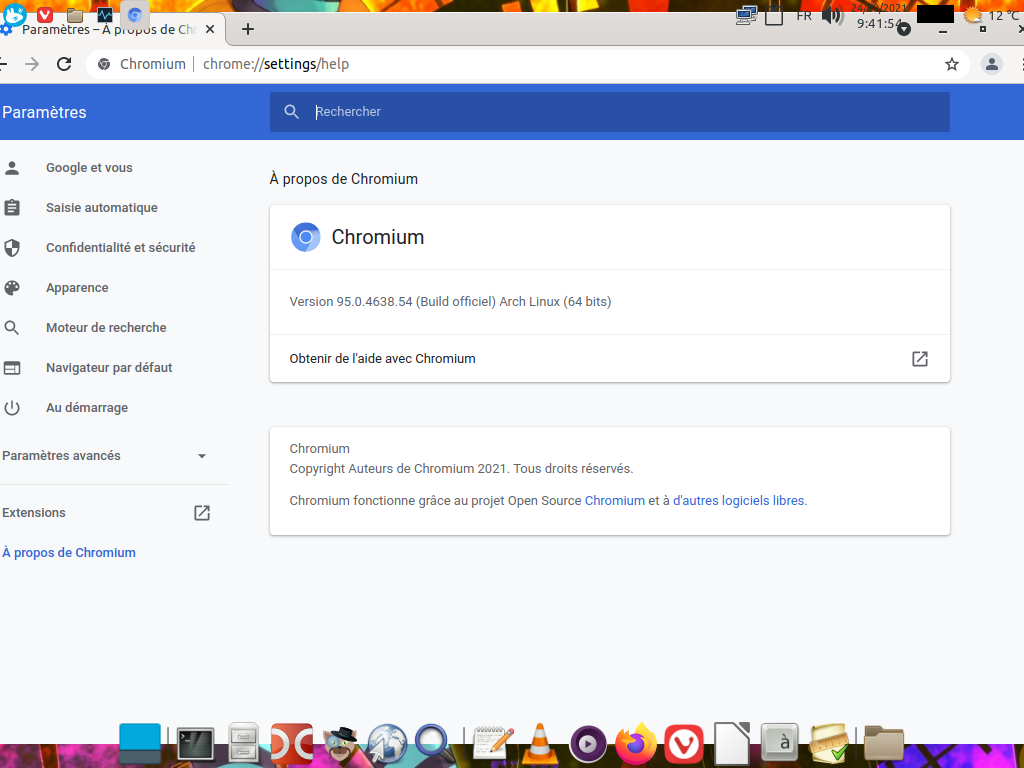Viewport: 1024px width, 768px height.
Task: Click the clipboard tray icon
Action: (x=774, y=15)
